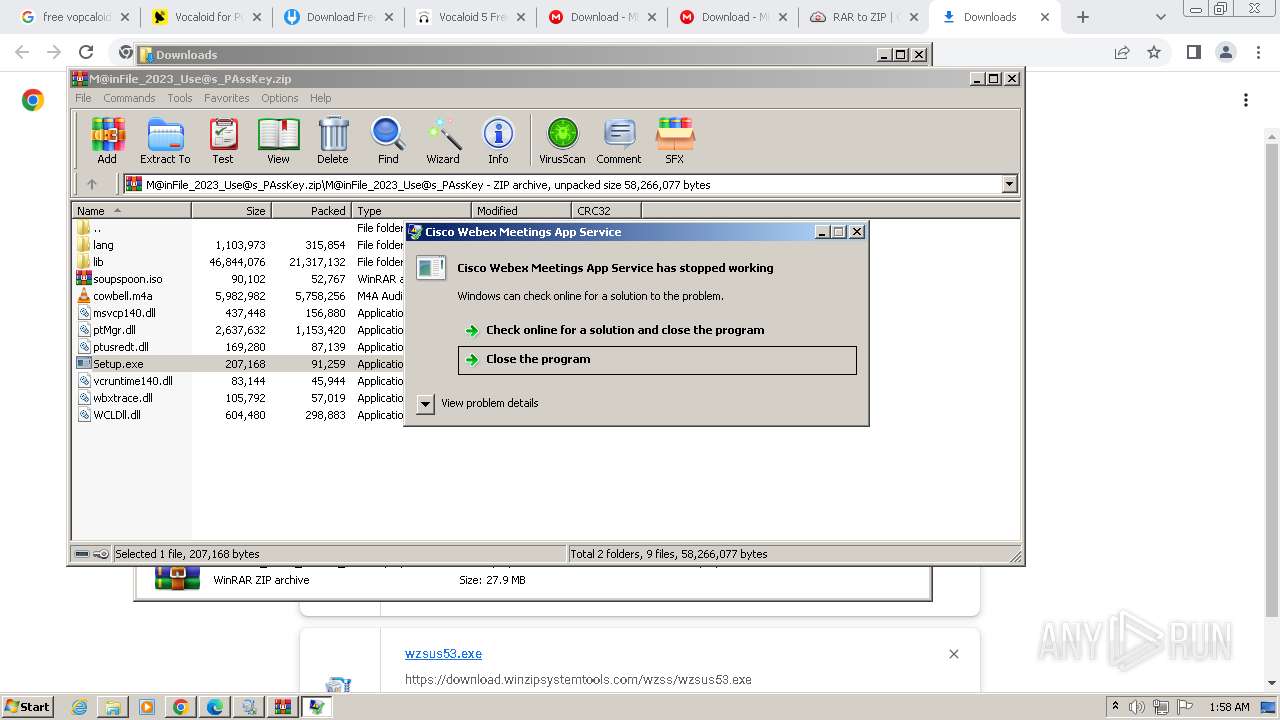Open the Favorites menu
1280x720 pixels.
click(x=227, y=98)
